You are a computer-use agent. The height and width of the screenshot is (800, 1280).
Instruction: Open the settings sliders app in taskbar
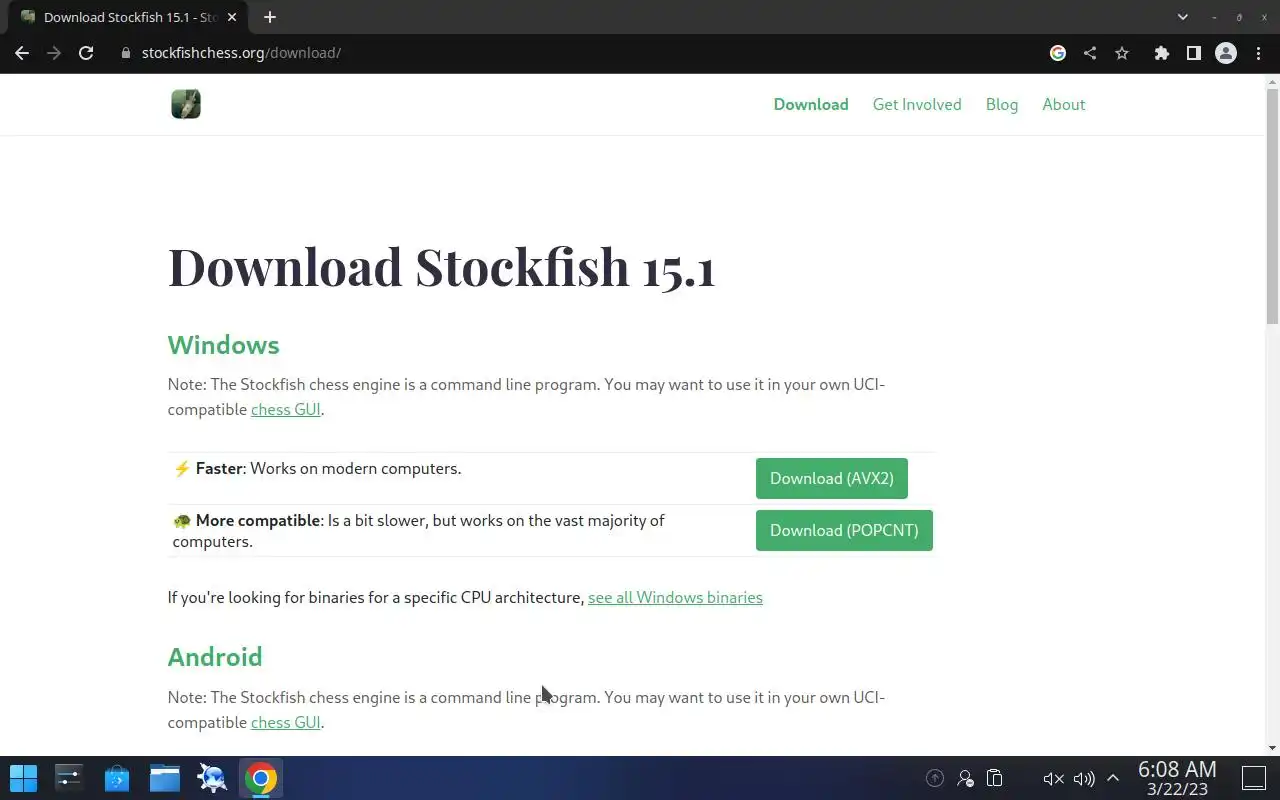click(x=69, y=778)
